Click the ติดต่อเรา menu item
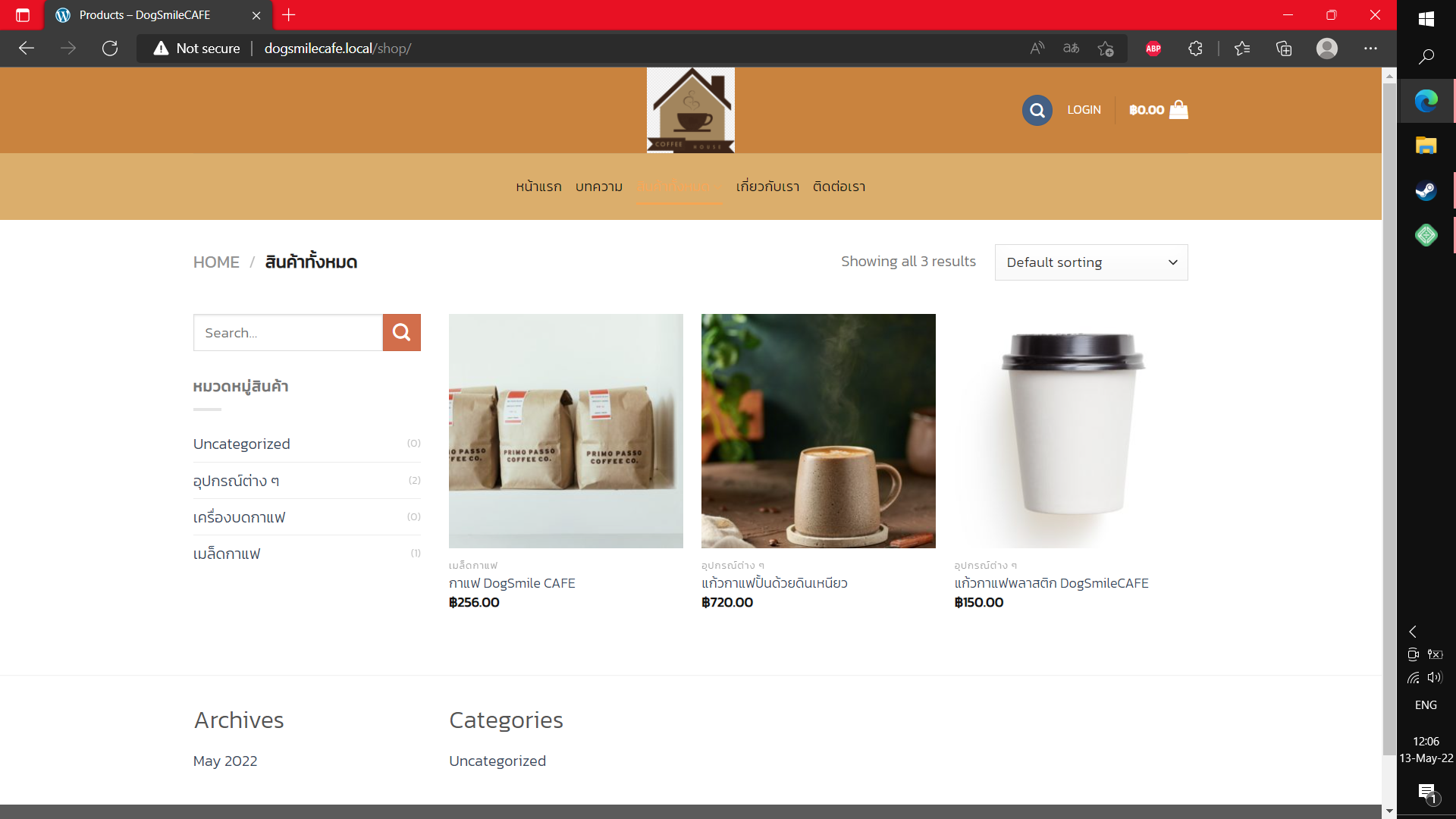The height and width of the screenshot is (819, 1456). point(839,187)
